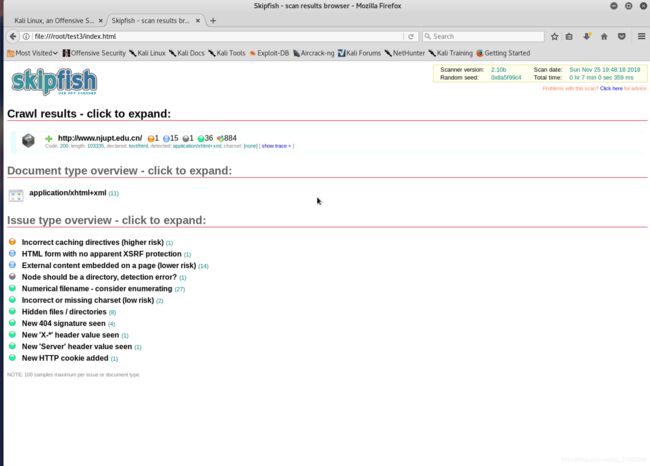Image resolution: width=650 pixels, height=466 pixels.
Task: Focus the address bar with file:///root/test3/index.html
Action: [218, 36]
